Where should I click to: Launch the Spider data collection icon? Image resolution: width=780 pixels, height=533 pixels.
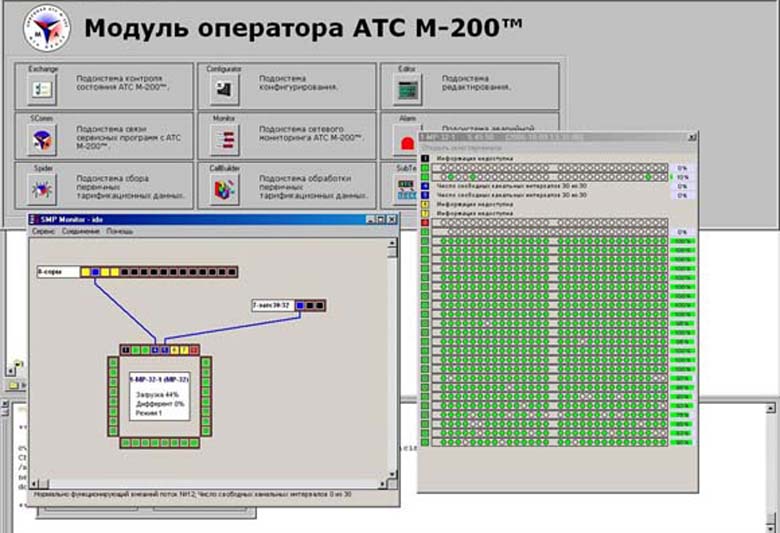42,190
